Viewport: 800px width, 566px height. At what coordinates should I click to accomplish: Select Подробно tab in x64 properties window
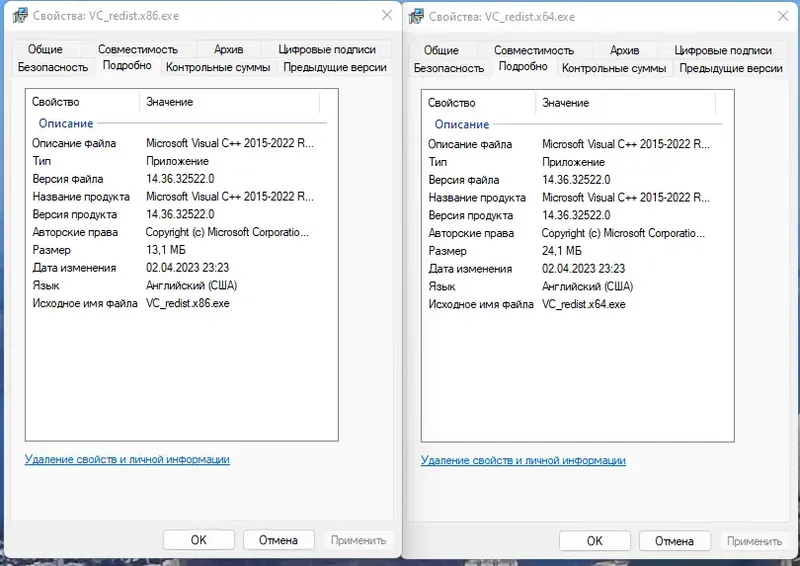[x=523, y=67]
